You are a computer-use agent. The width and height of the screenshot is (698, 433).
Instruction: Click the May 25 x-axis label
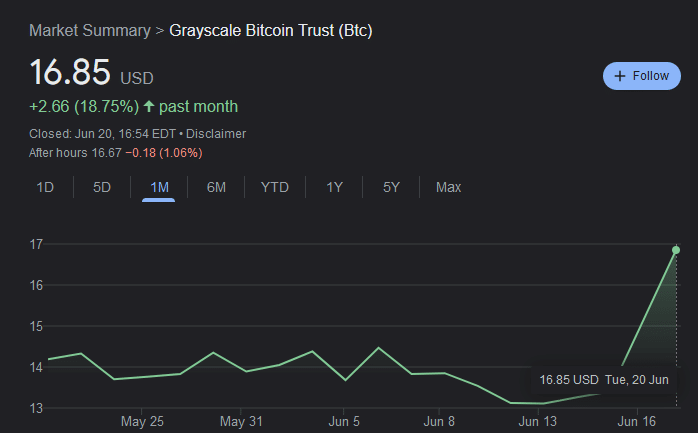(x=142, y=421)
